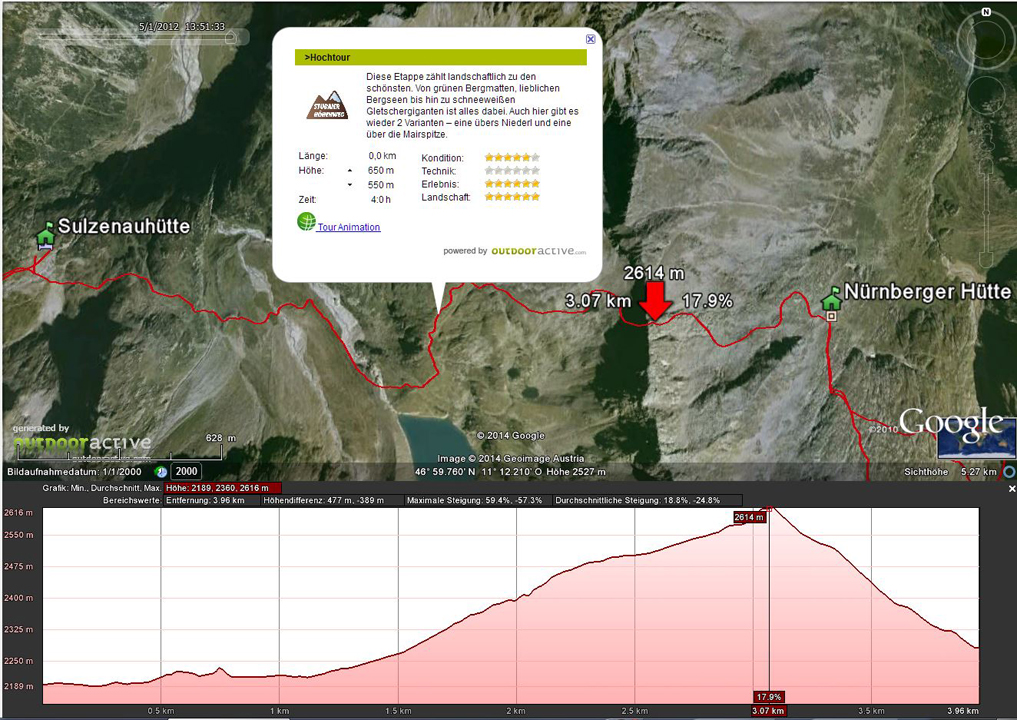Click the Sulzenauhütte hut placemark icon

point(44,236)
